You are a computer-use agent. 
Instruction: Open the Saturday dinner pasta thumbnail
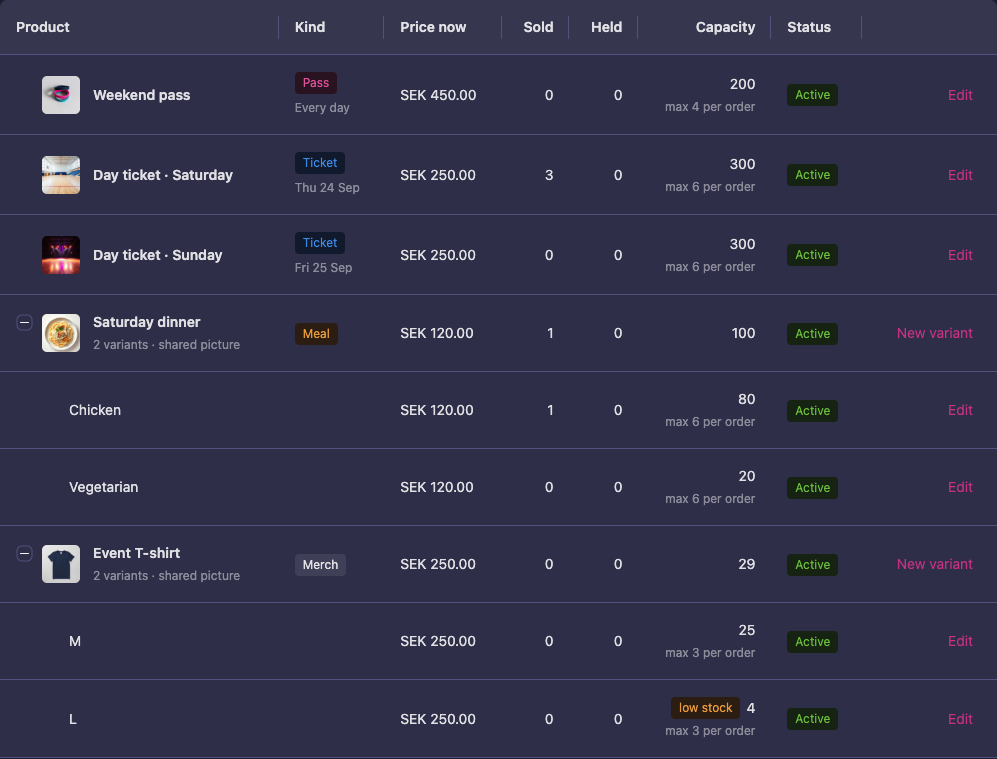tap(61, 333)
